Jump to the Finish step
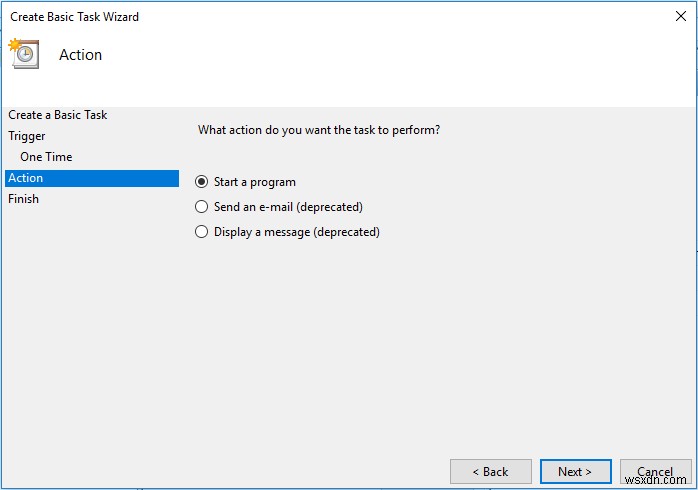Screen dimensions: 698x490 [x=24, y=199]
